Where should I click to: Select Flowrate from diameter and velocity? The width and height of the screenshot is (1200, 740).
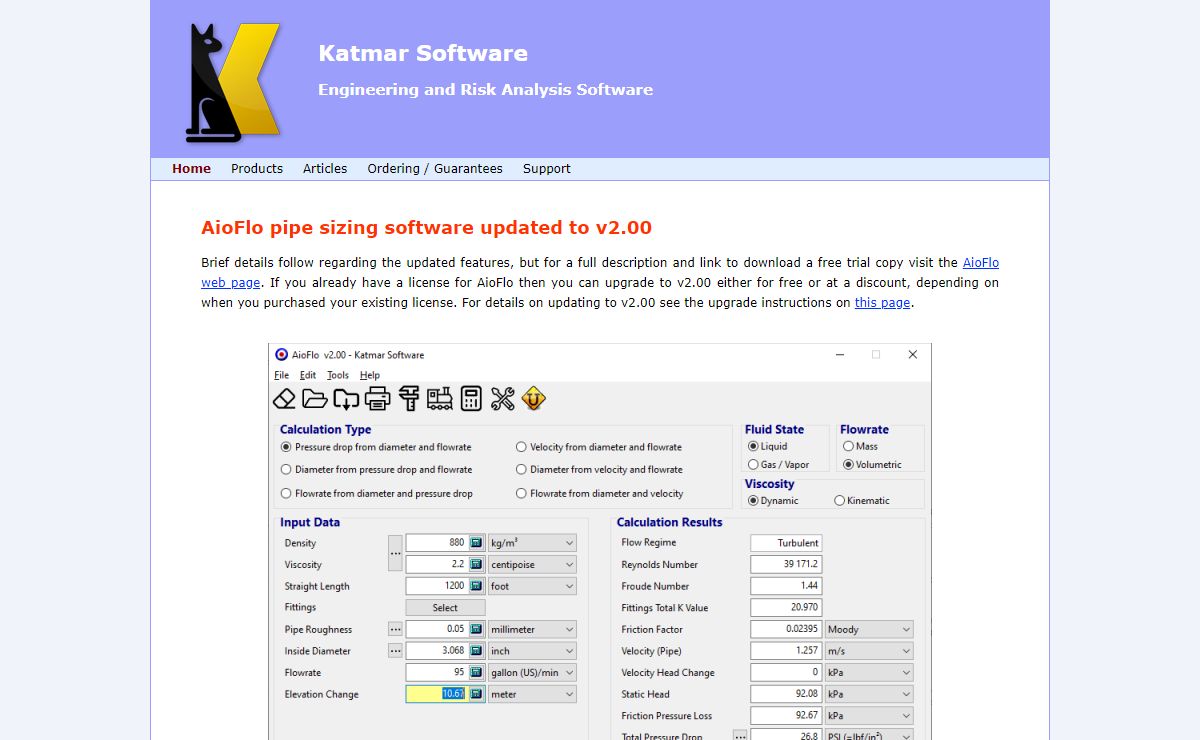point(599,493)
